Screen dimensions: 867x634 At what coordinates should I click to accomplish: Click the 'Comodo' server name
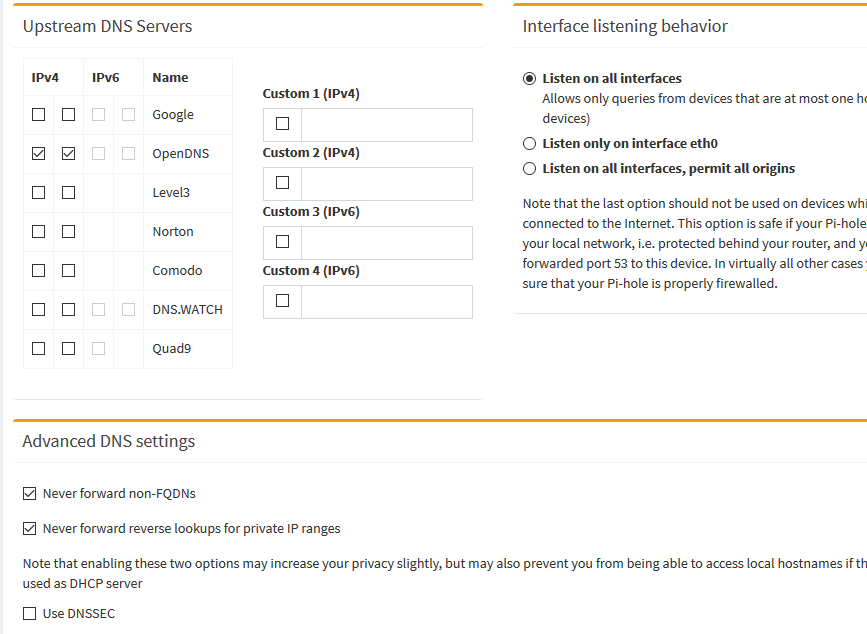[x=177, y=270]
